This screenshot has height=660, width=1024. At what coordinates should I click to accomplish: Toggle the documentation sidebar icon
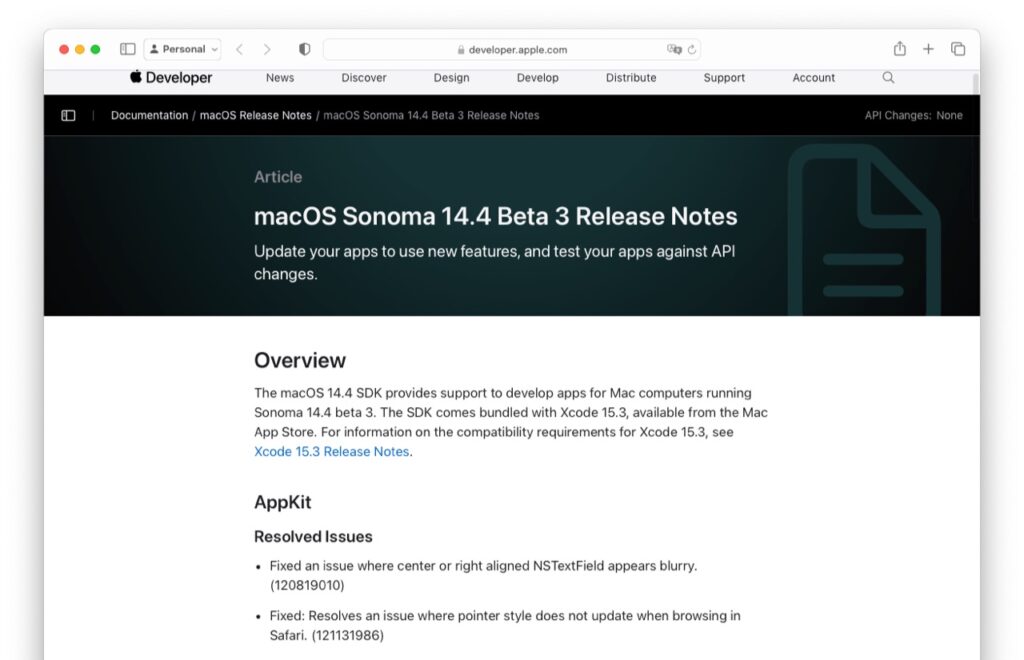[68, 115]
